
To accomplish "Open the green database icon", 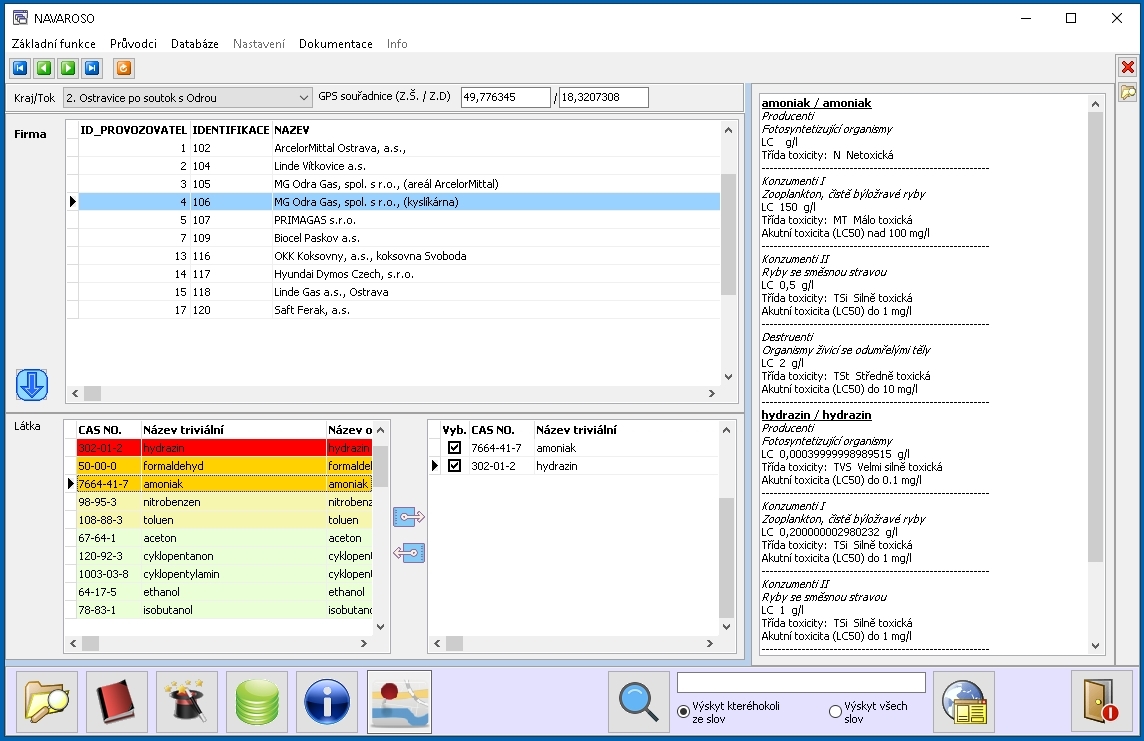I will tap(257, 701).
